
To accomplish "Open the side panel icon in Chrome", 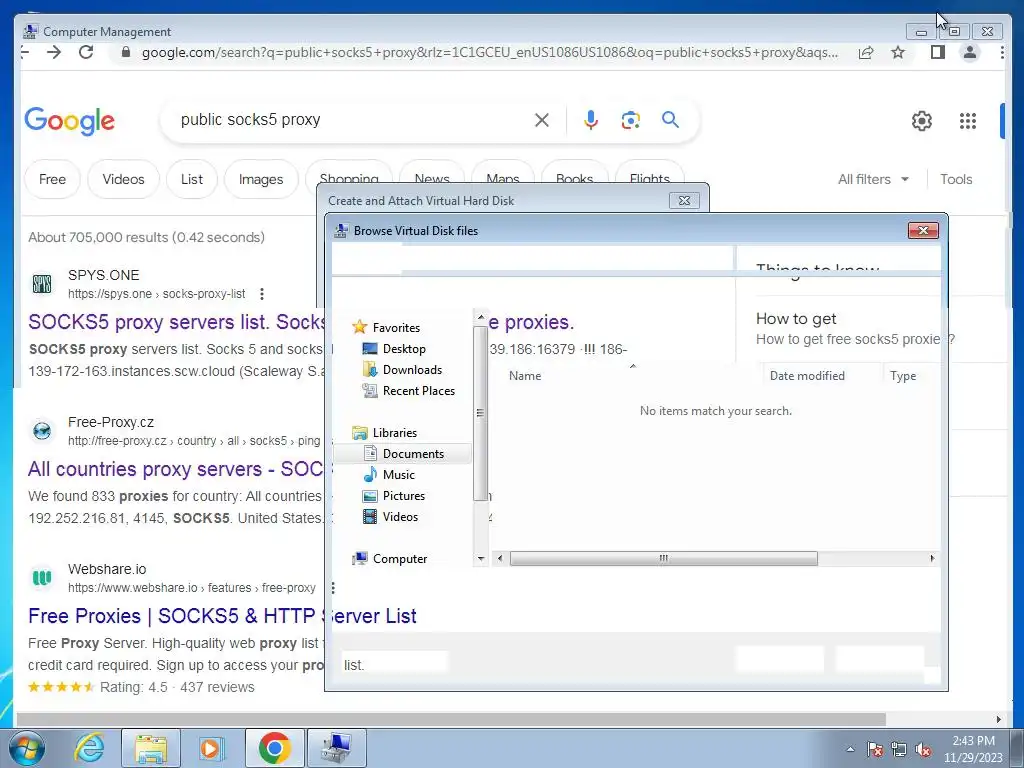I will pos(938,52).
